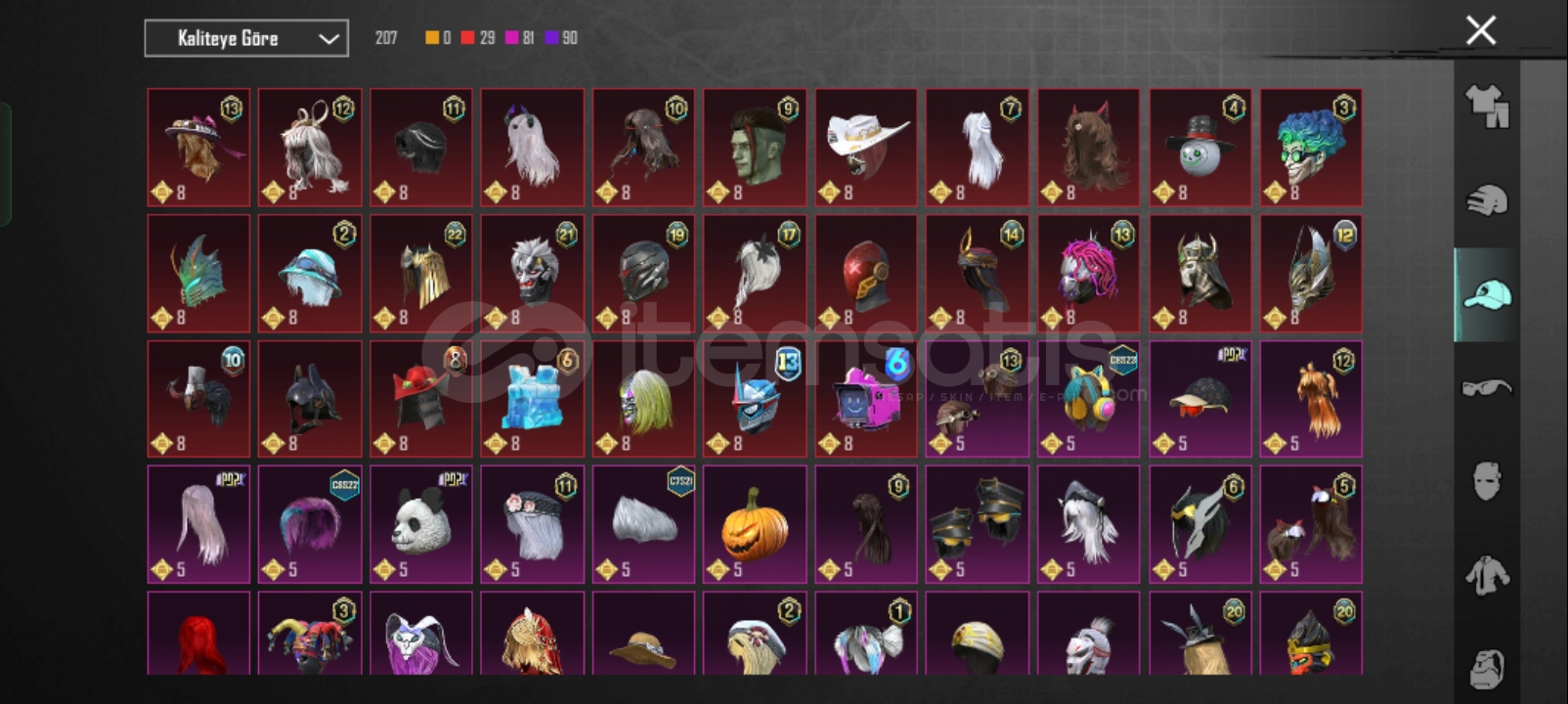Filter by the orange quality swatch
This screenshot has height=704, width=1568.
[x=432, y=37]
